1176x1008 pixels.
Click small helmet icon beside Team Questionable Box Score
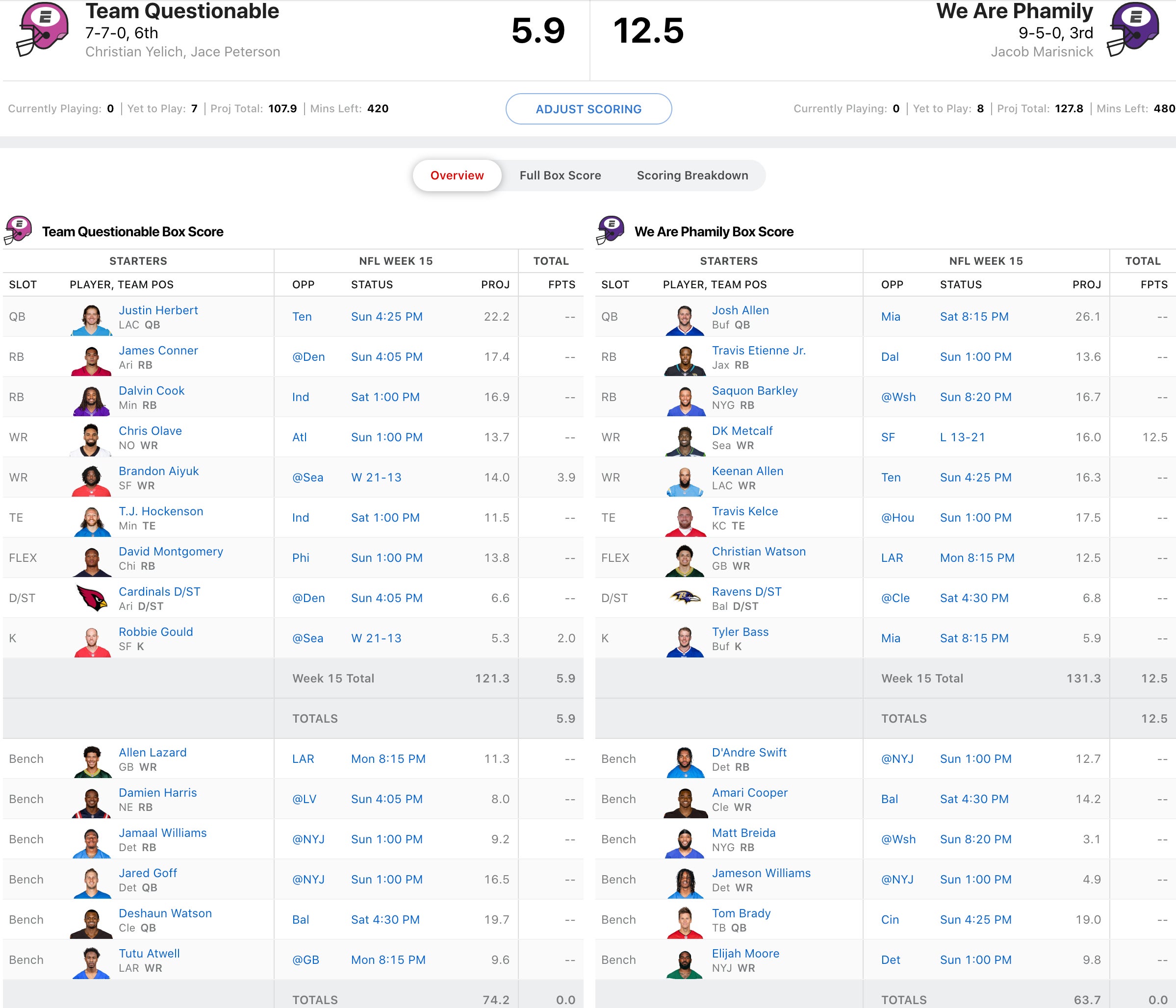pos(18,230)
